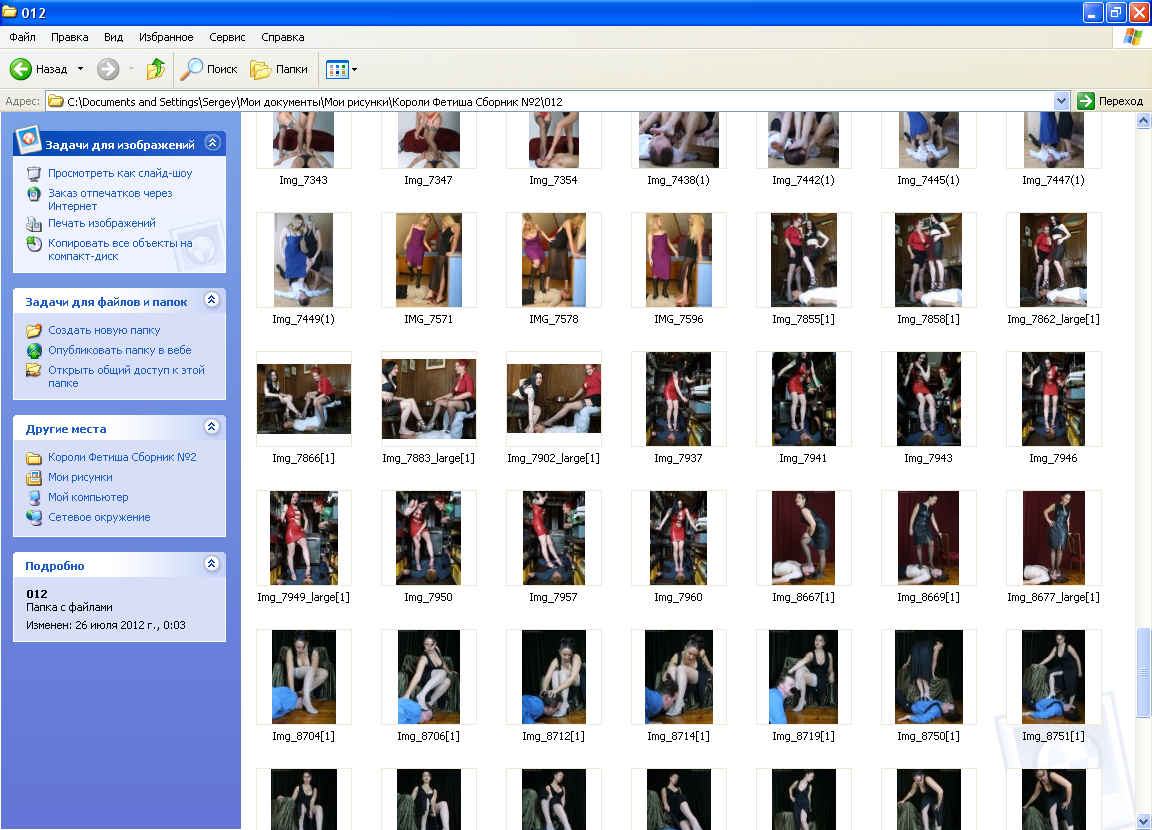
Task: Open Сетевое окружение link
Action: pos(99,517)
